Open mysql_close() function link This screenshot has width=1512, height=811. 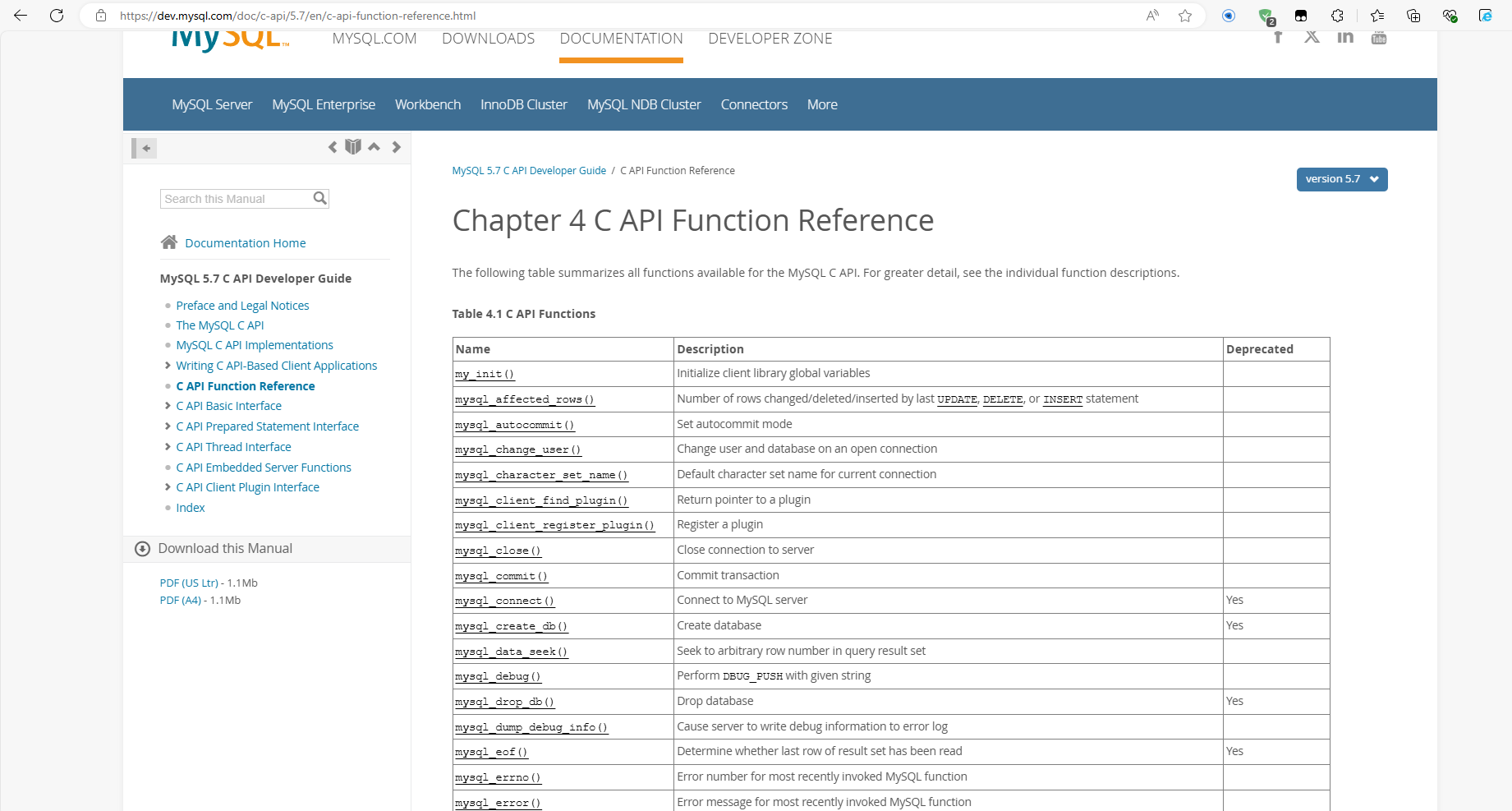pos(498,551)
